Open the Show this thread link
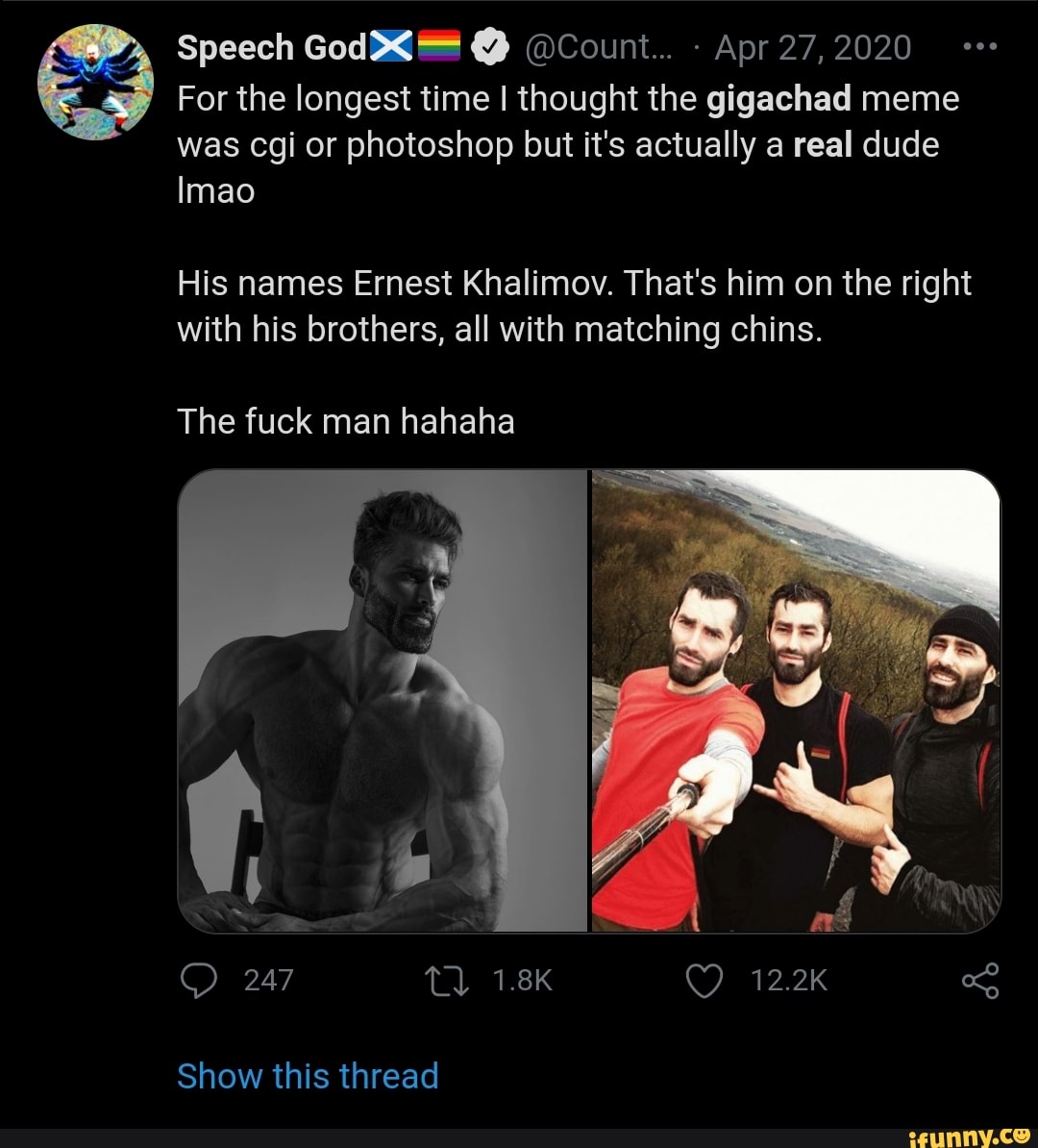The width and height of the screenshot is (1038, 1148). click(x=308, y=1076)
